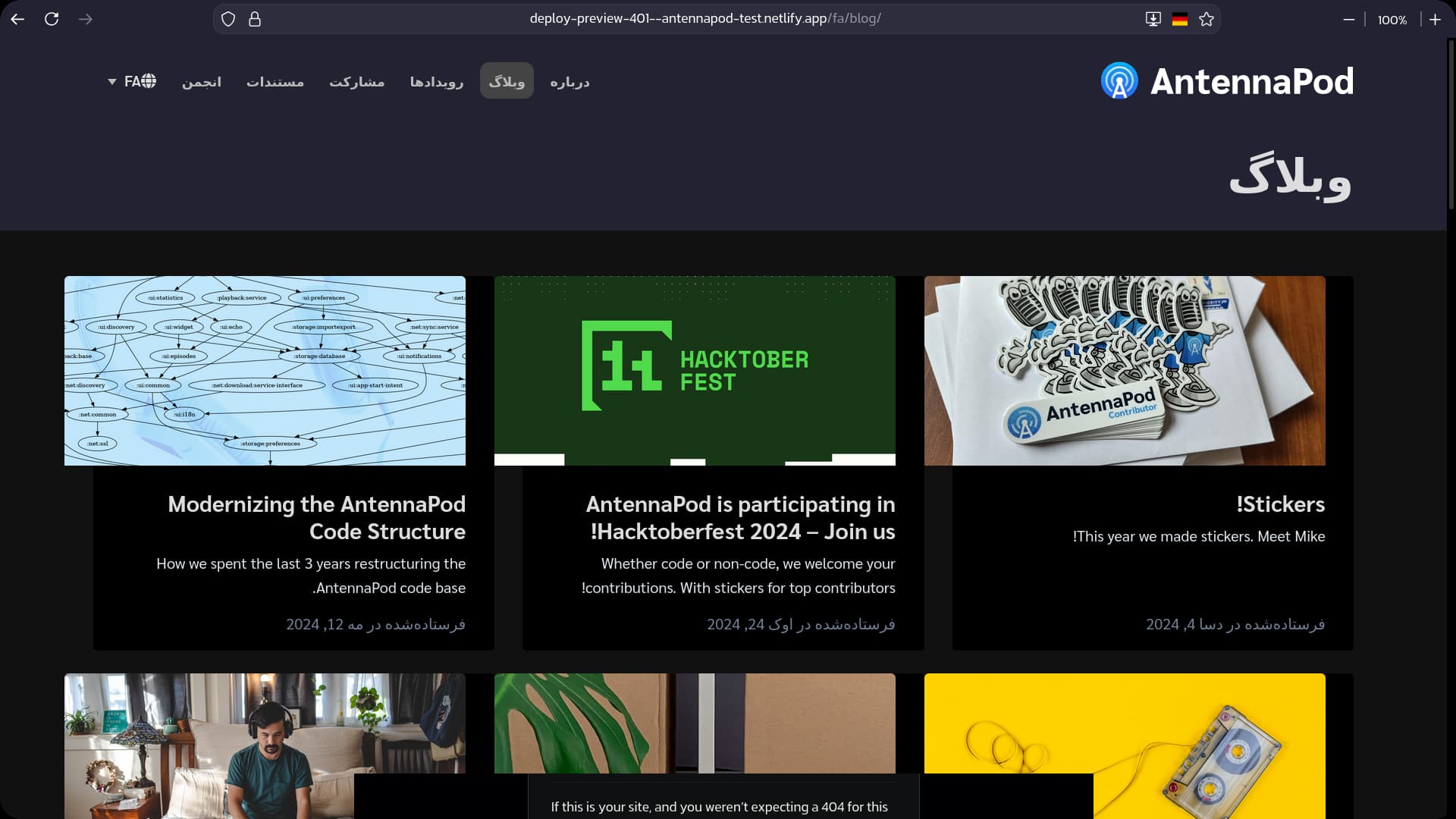The width and height of the screenshot is (1456, 819).
Task: Open AntennaPod is participating in Hacktoberfest 2024 post
Action: (740, 518)
